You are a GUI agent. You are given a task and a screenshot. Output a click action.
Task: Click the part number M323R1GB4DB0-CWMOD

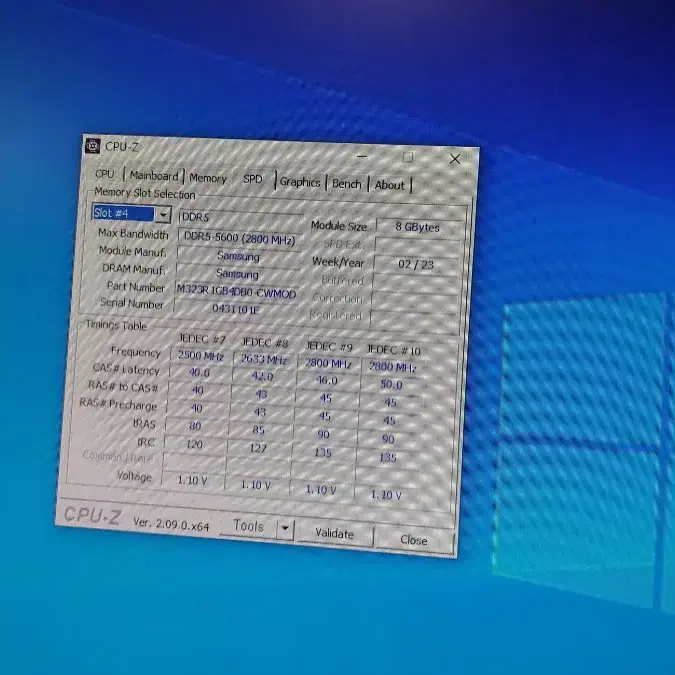click(x=236, y=291)
